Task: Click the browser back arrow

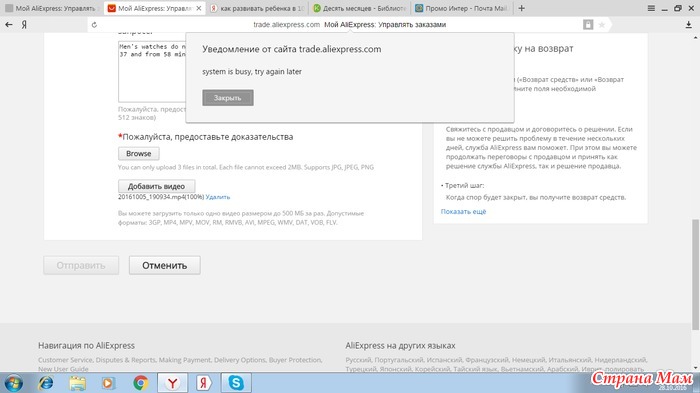Action: (x=8, y=25)
